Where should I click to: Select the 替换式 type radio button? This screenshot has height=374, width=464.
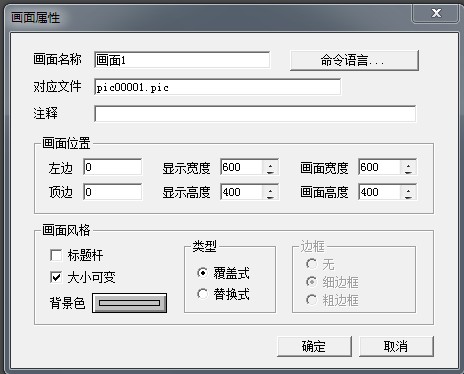point(202,294)
